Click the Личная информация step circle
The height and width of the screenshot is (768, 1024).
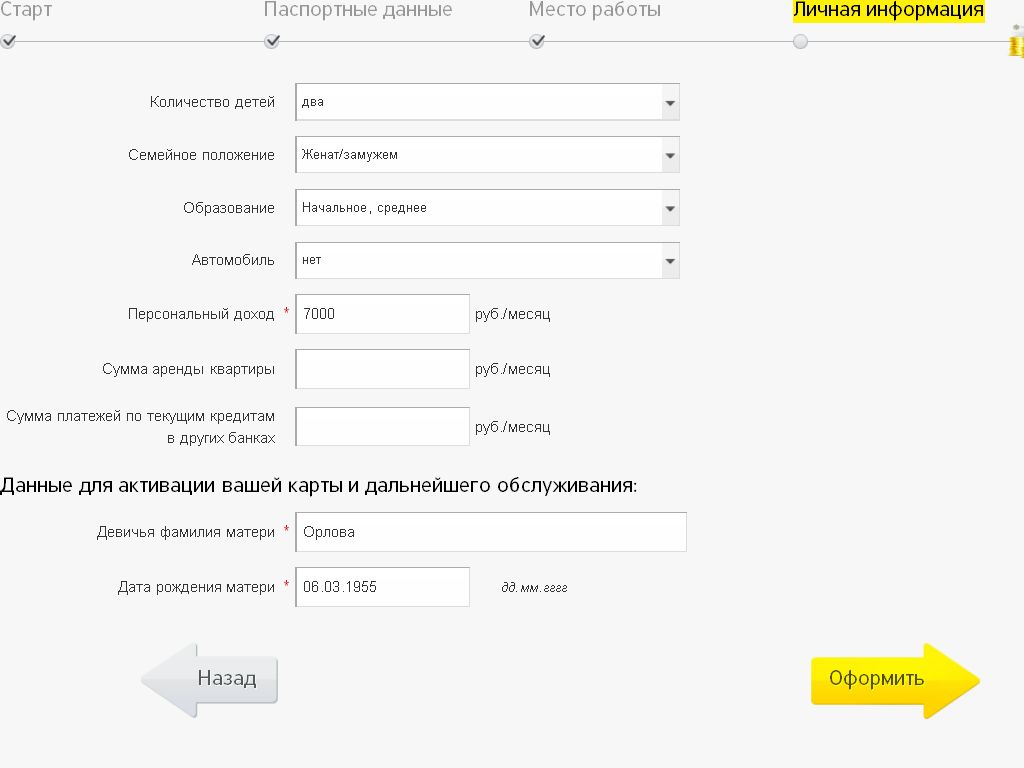pos(800,42)
